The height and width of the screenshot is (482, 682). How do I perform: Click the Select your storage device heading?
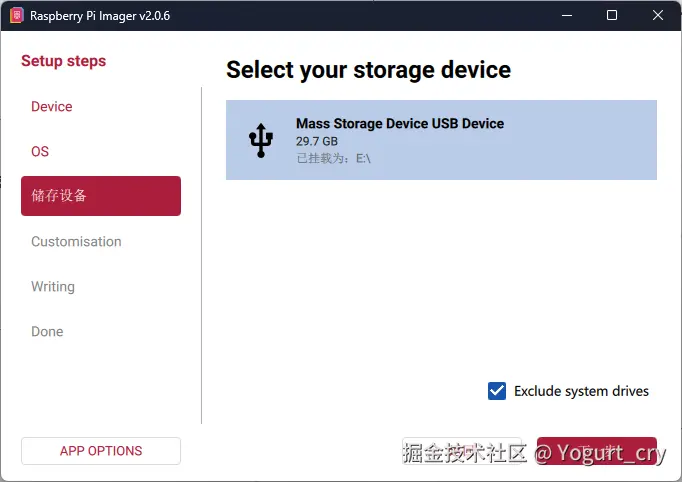coord(368,70)
